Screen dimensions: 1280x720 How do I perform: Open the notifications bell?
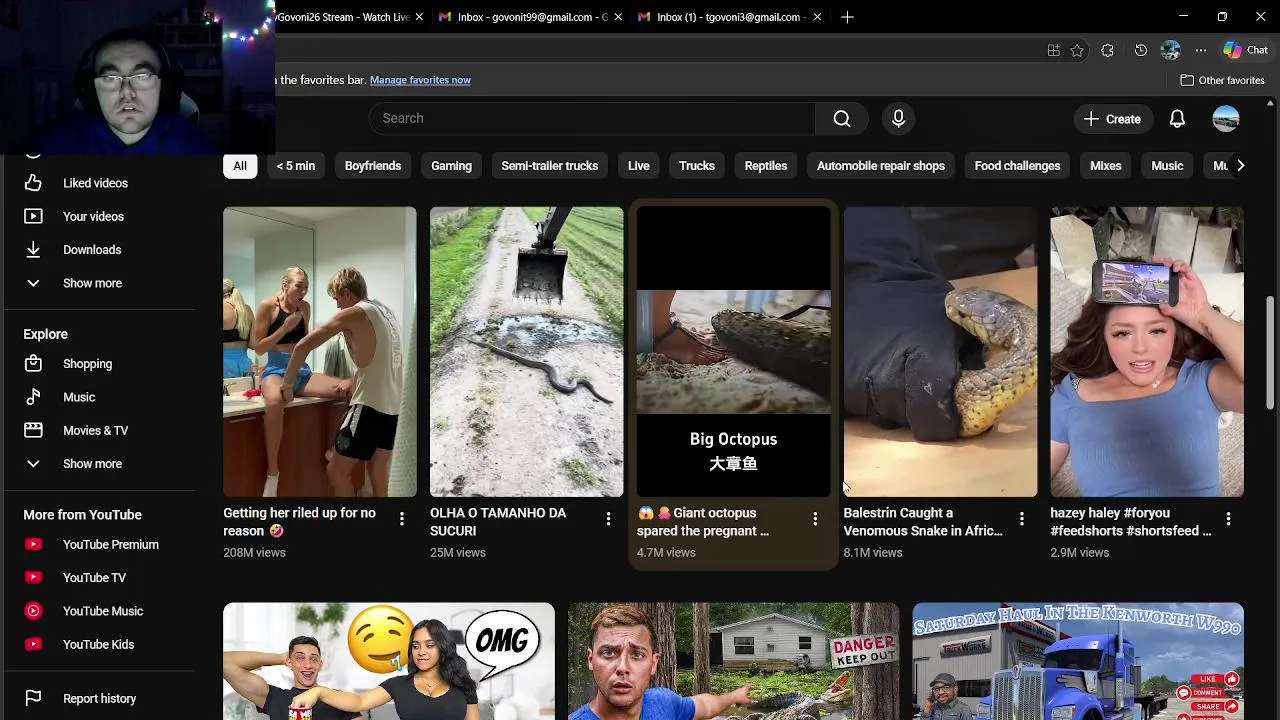1177,119
